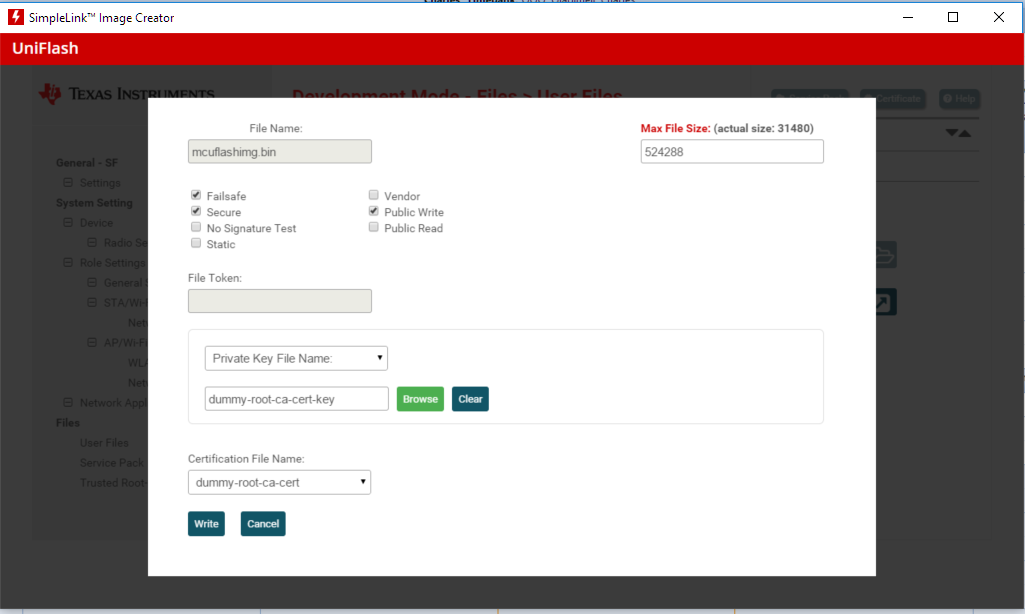Viewport: 1025px width, 614px height.
Task: Toggle the Secure checkbox
Action: tap(195, 211)
